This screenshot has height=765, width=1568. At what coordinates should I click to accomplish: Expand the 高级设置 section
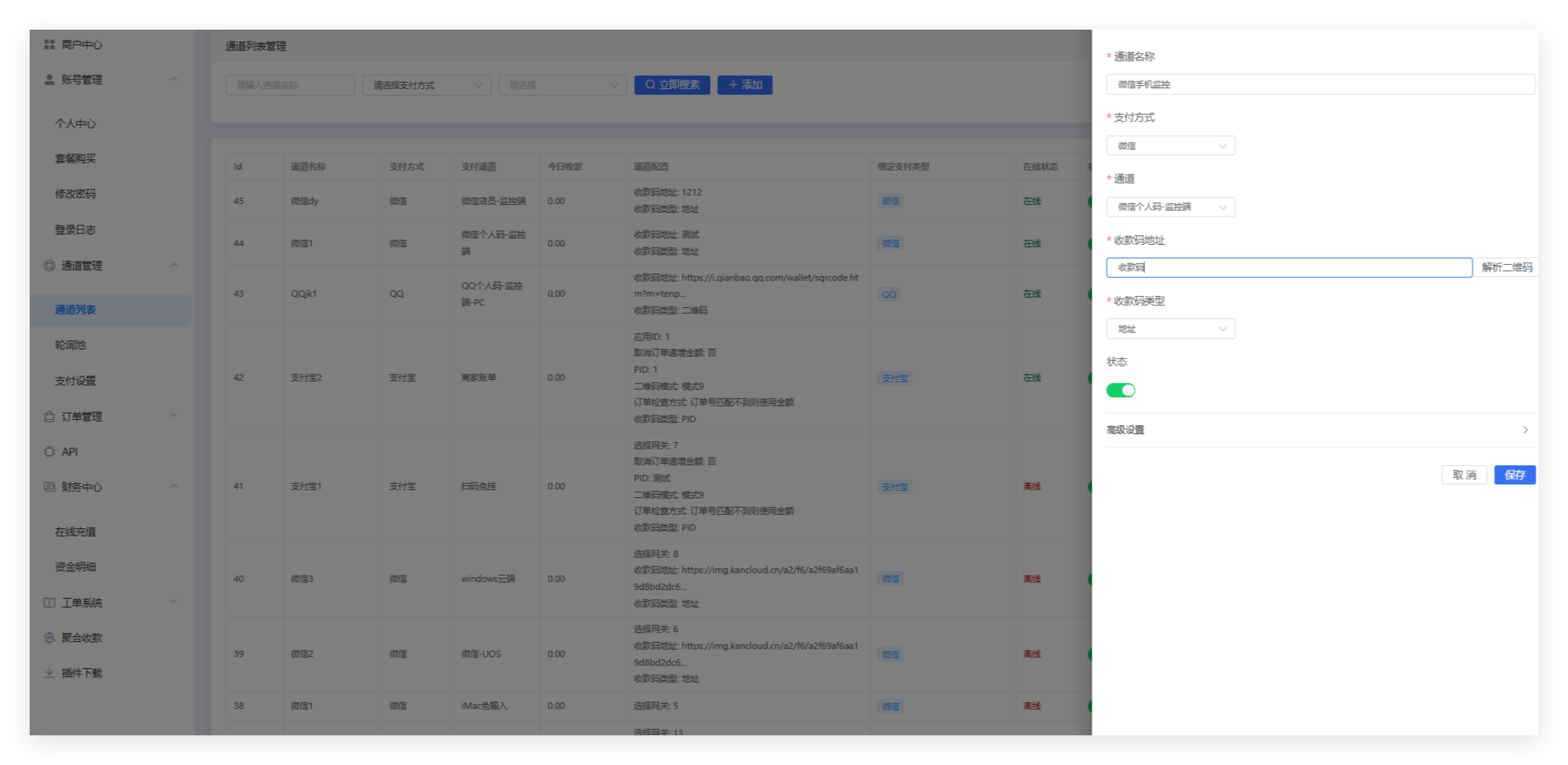tap(1317, 430)
